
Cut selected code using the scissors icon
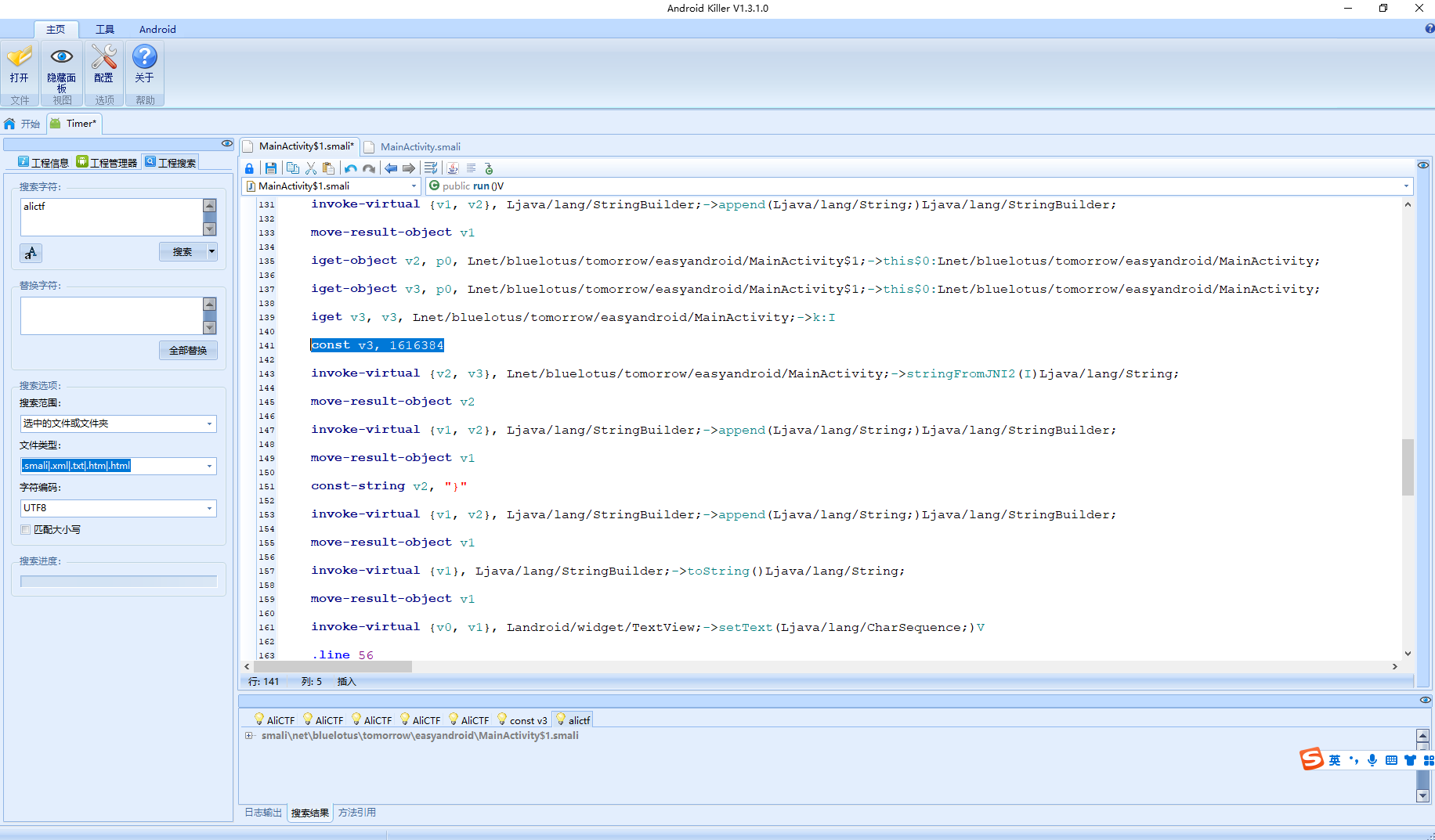point(310,168)
